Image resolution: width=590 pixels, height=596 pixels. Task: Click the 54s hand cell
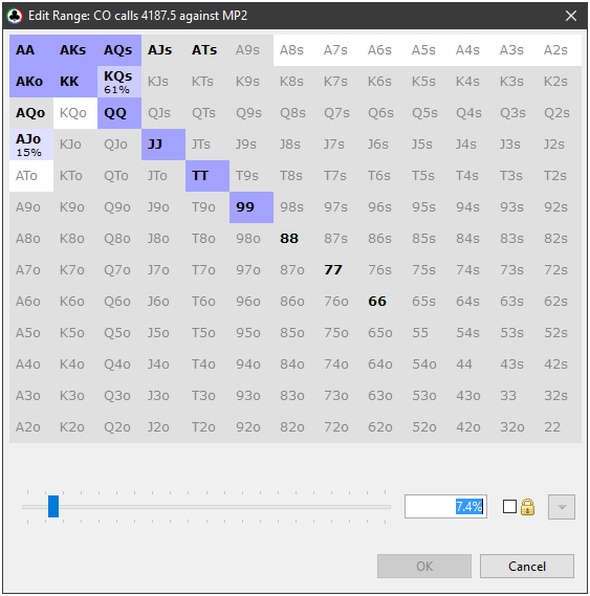point(471,333)
